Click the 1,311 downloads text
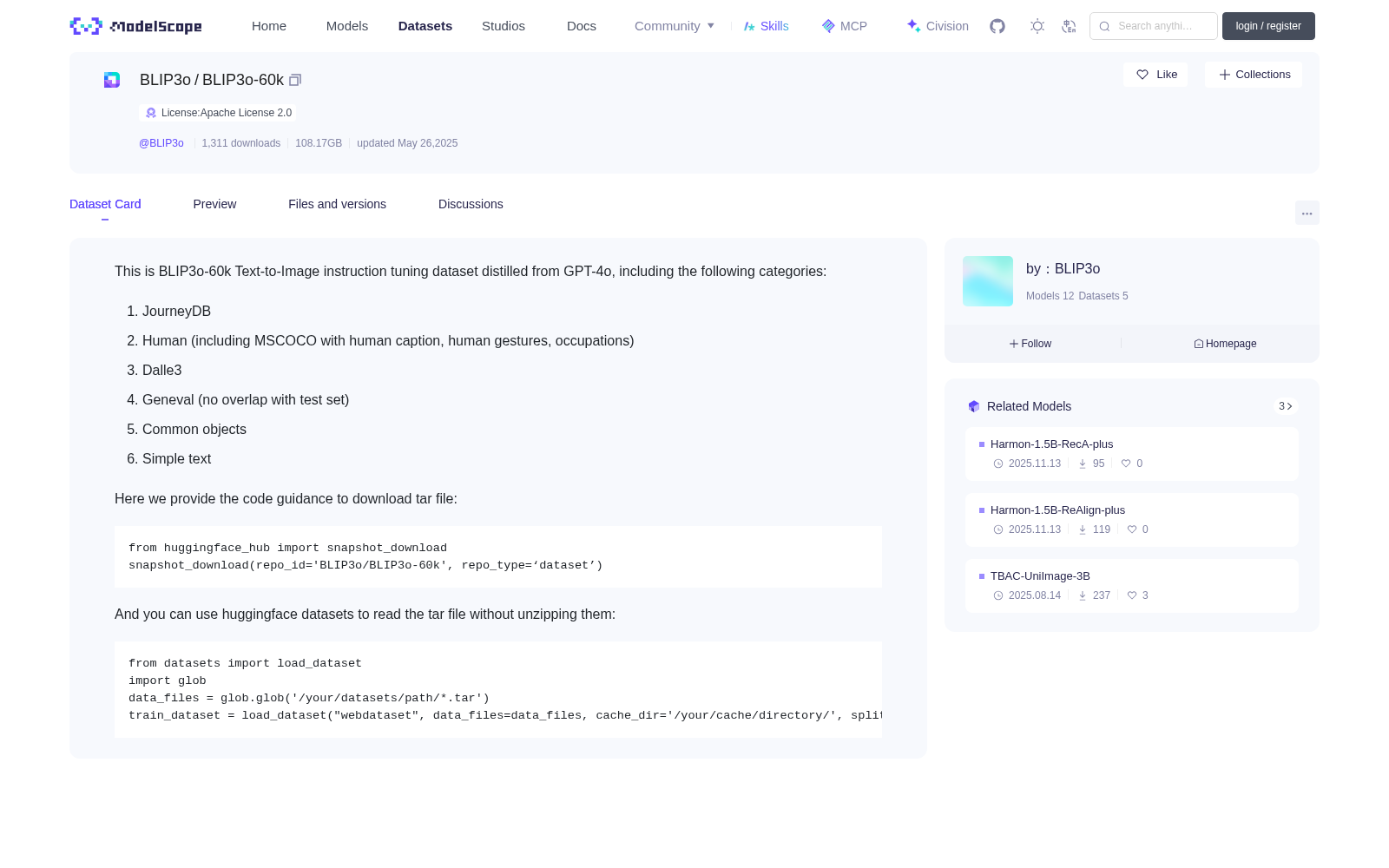 (241, 143)
